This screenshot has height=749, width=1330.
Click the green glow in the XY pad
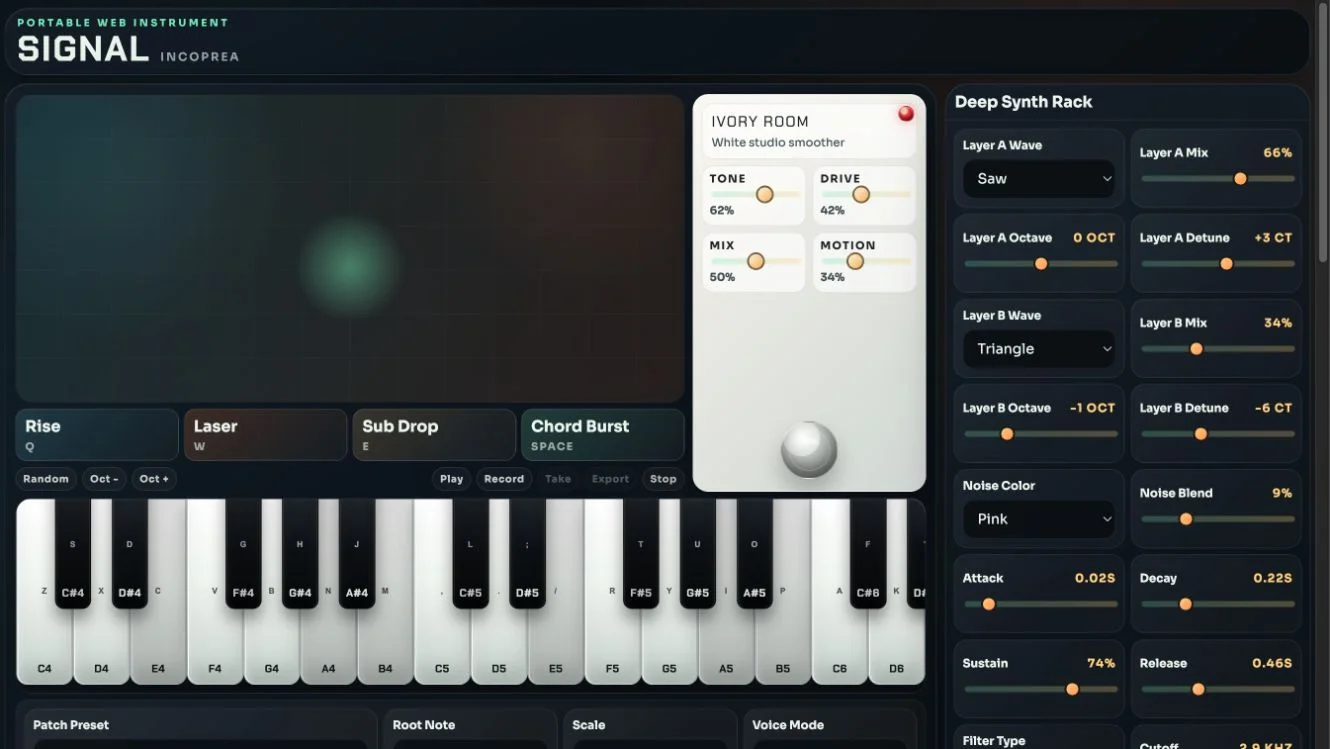click(x=350, y=266)
